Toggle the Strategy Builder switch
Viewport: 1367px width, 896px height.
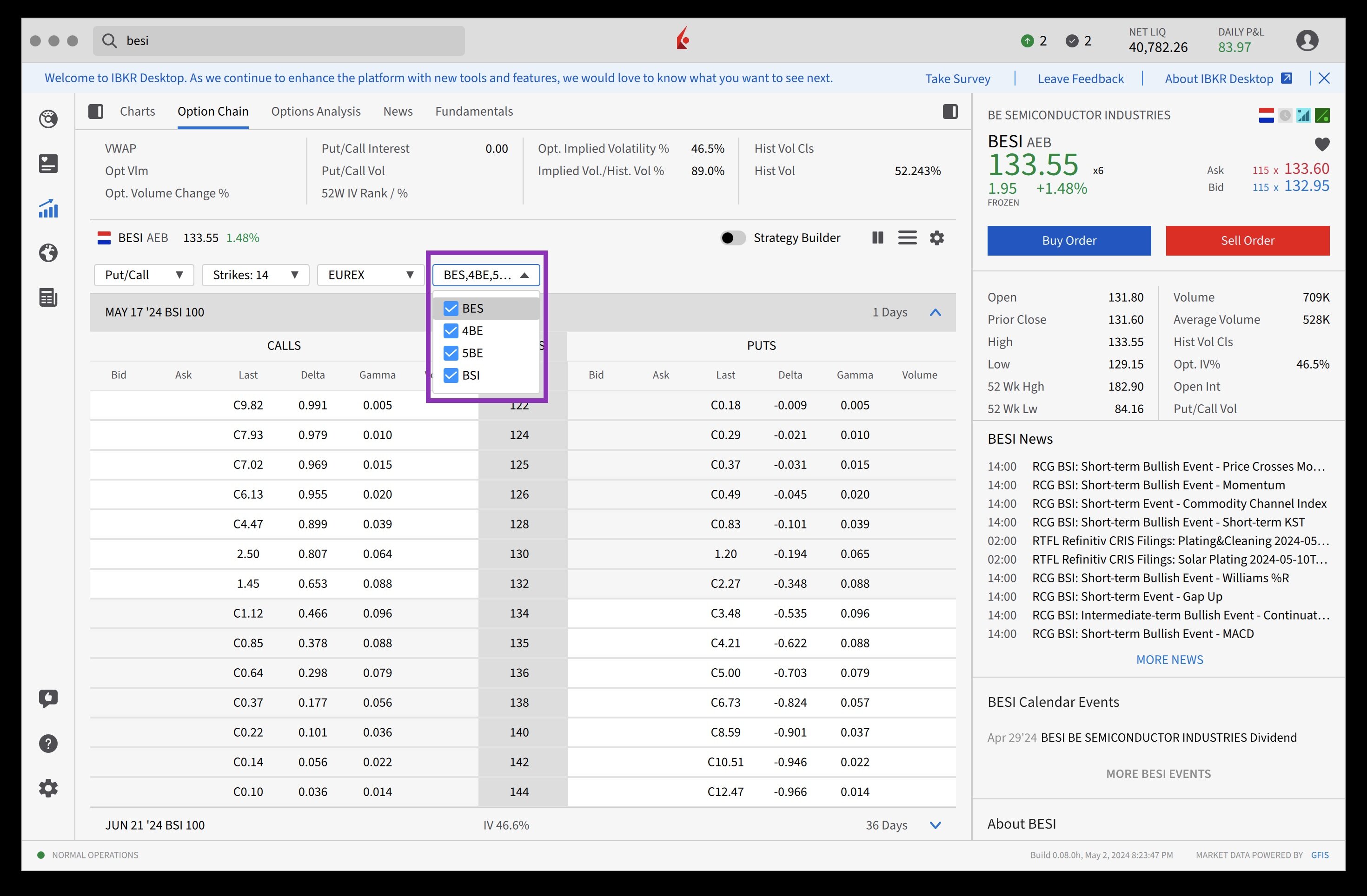732,237
